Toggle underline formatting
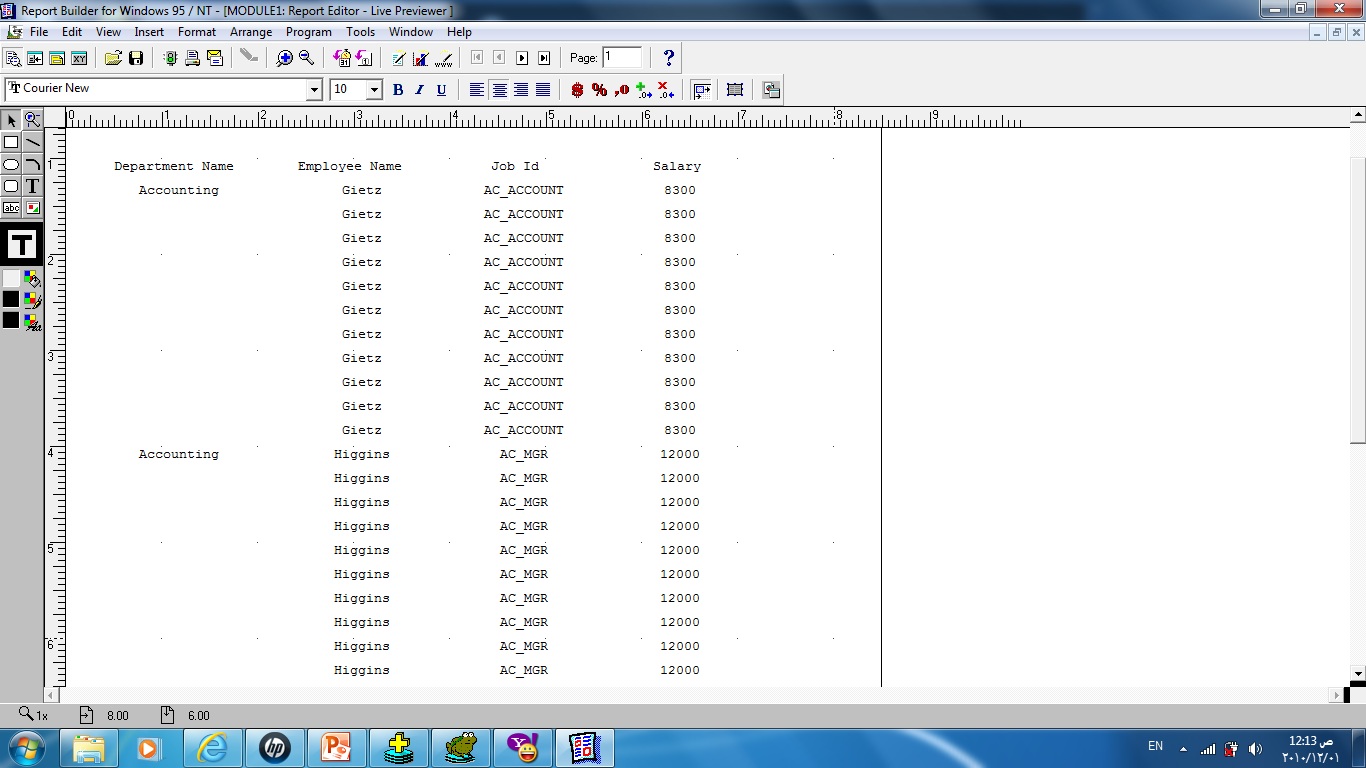Screen dimensions: 1366x768 [441, 90]
